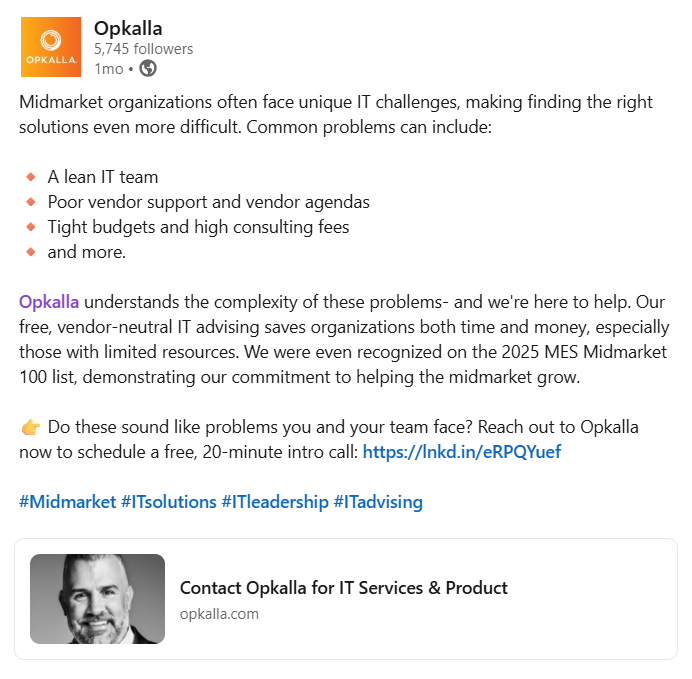Click the pointing hand emoji

[30, 427]
